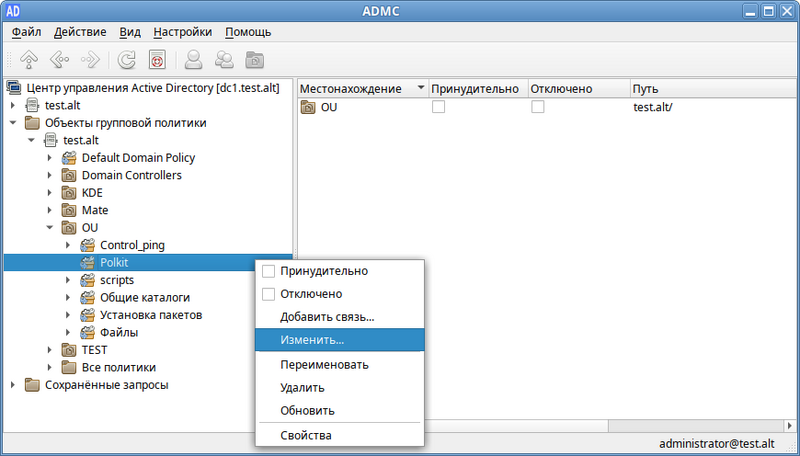Click the navigate up toolbar icon
800x456 pixels.
[x=29, y=60]
